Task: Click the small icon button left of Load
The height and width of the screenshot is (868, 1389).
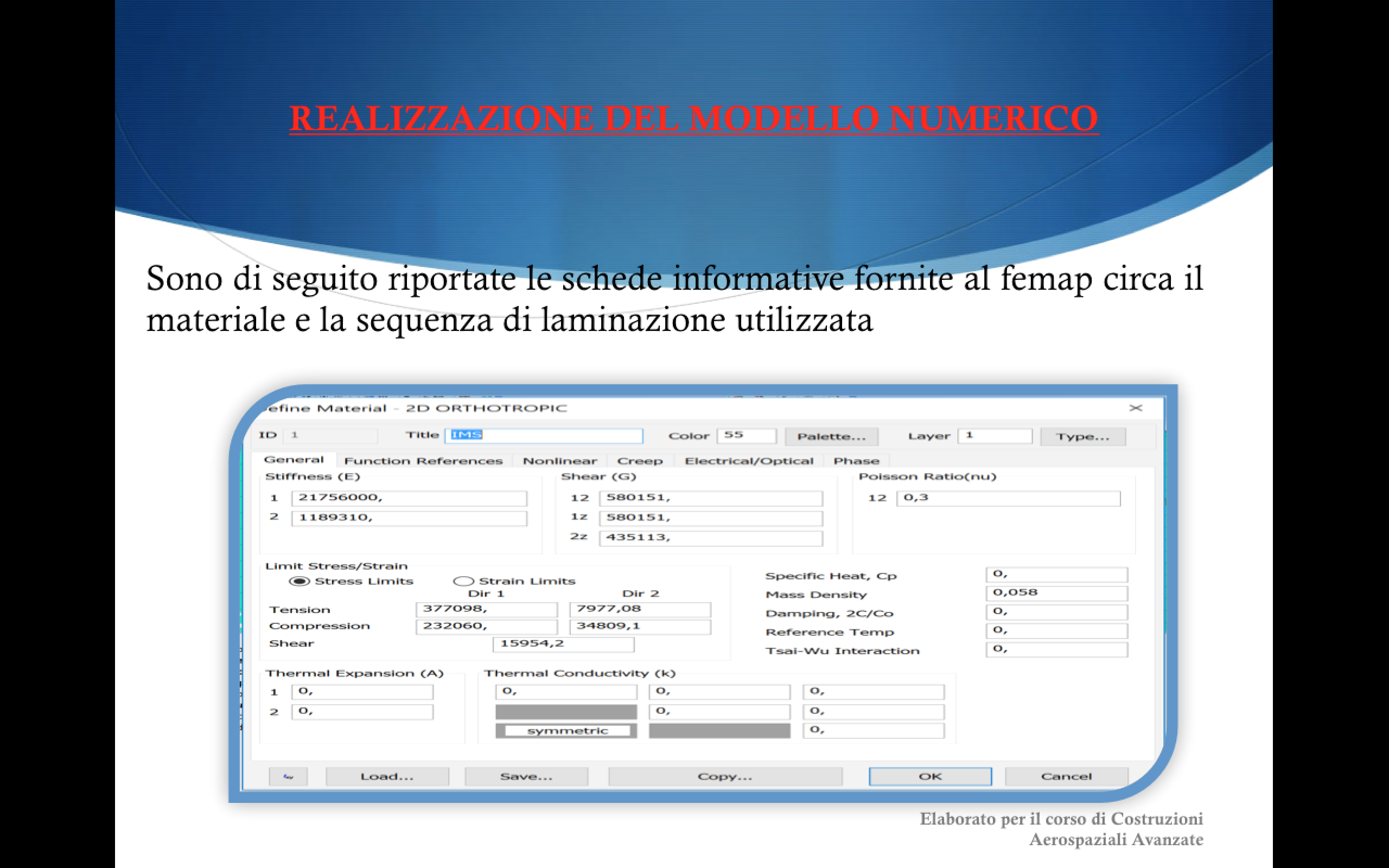Action: [288, 777]
